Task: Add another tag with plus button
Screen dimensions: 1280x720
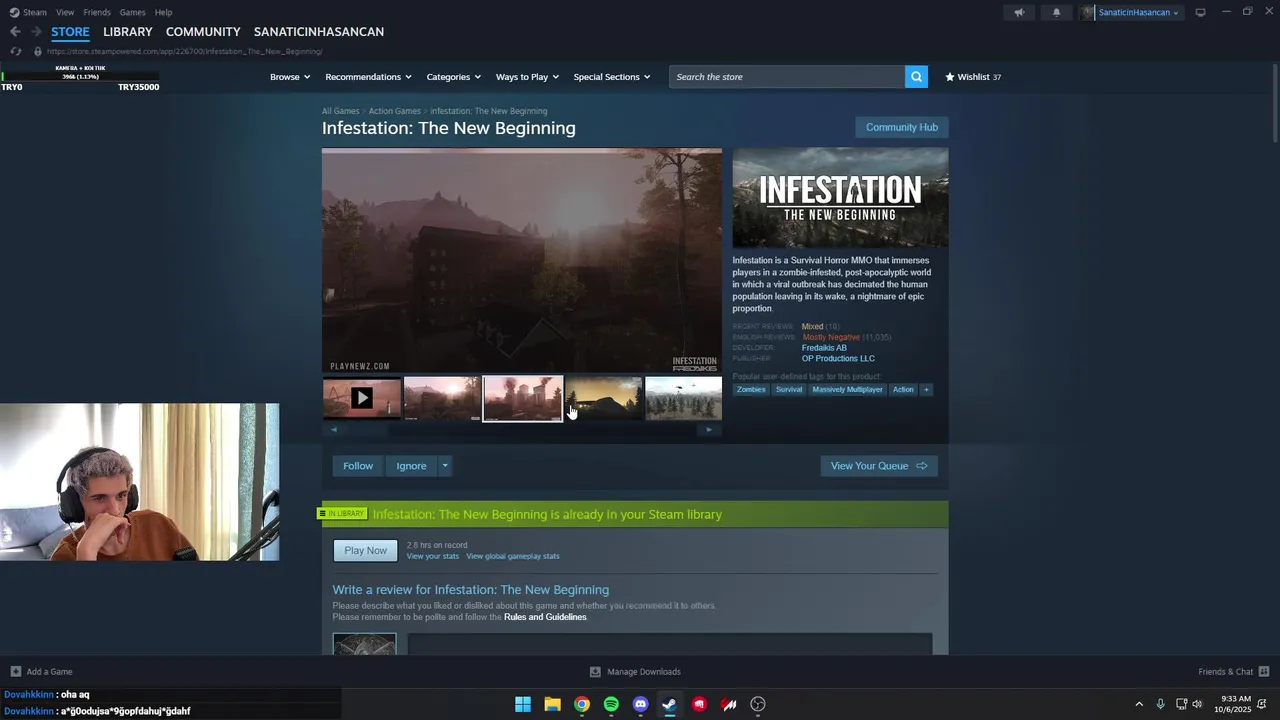Action: click(x=926, y=389)
